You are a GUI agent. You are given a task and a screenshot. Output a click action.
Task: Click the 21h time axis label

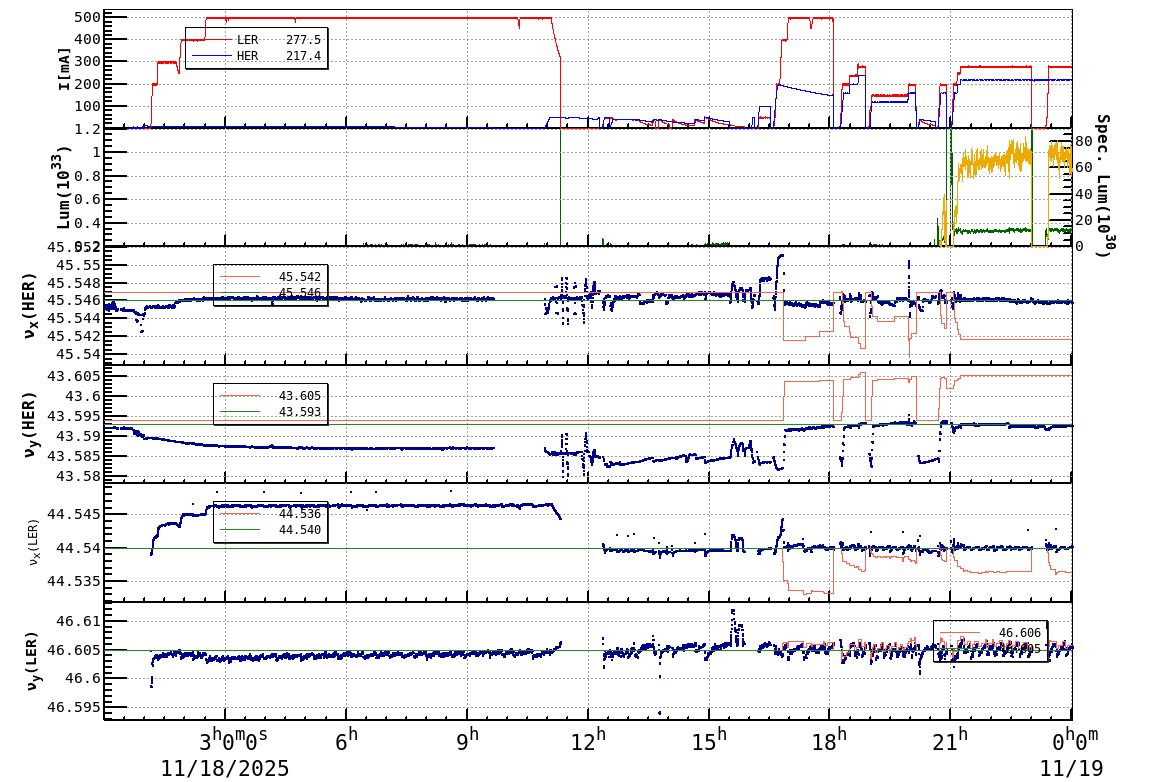point(950,739)
